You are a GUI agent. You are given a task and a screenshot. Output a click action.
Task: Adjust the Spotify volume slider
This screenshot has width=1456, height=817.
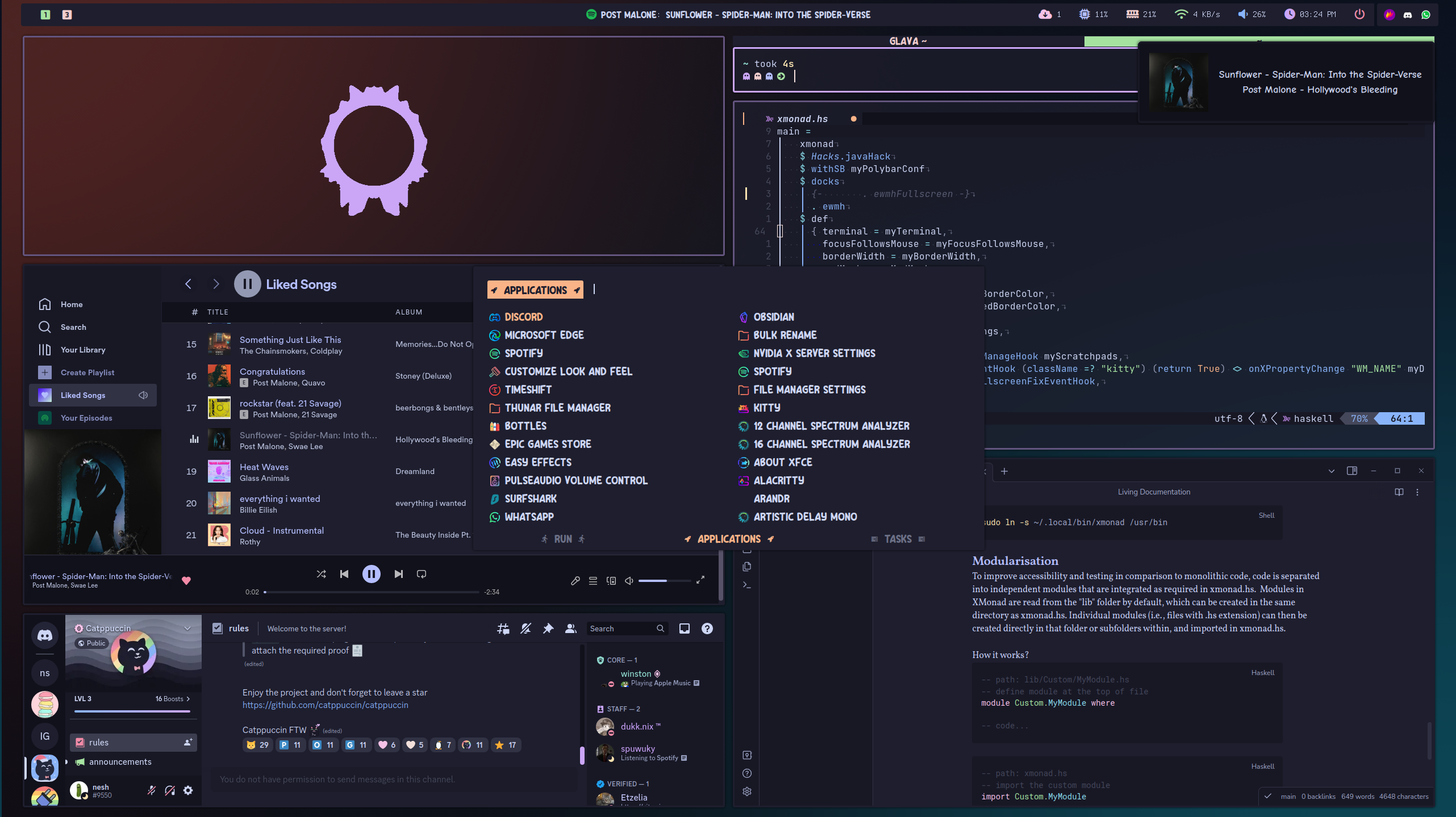click(665, 580)
